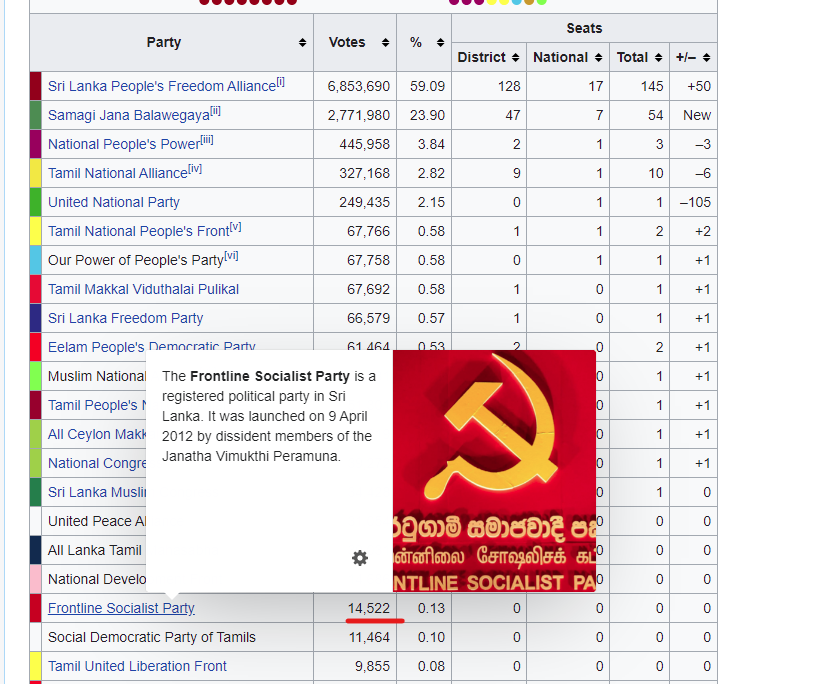Click Social Democratic Party of Tamils text
This screenshot has height=684, width=821.
152,637
